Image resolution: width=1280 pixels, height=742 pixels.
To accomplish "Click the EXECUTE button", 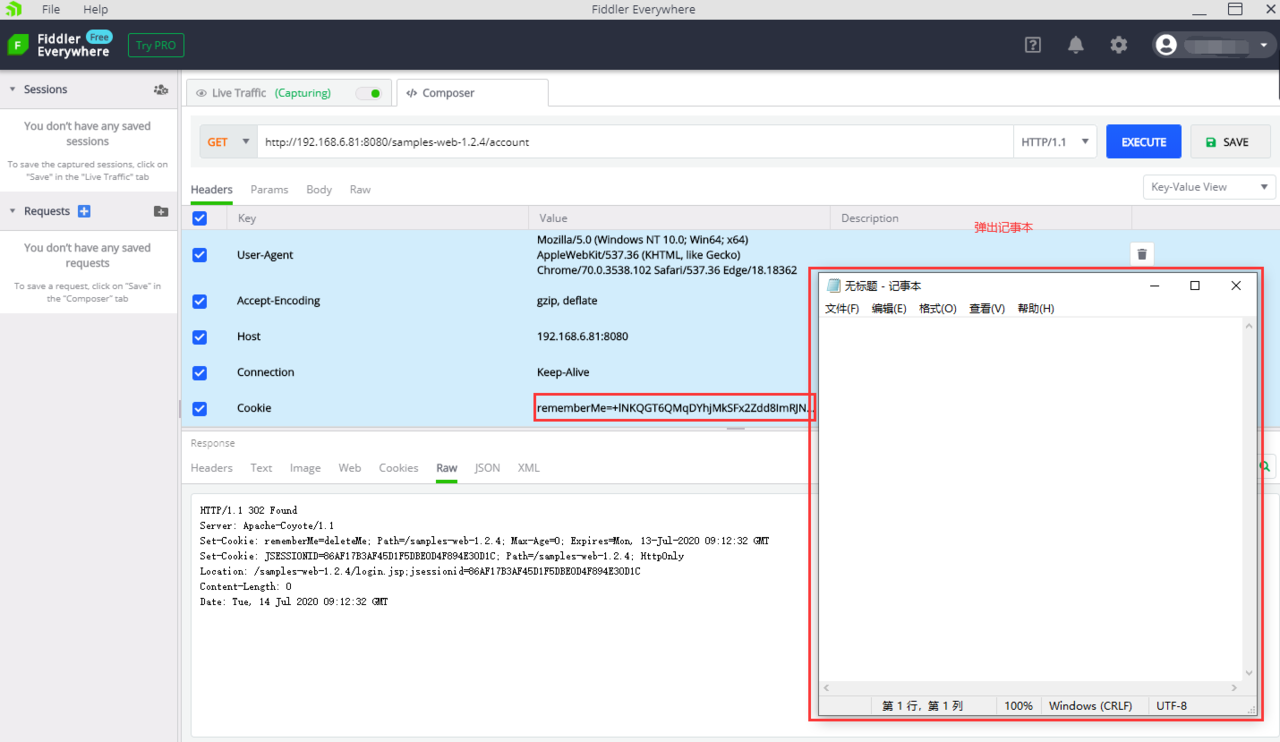I will pyautogui.click(x=1144, y=142).
